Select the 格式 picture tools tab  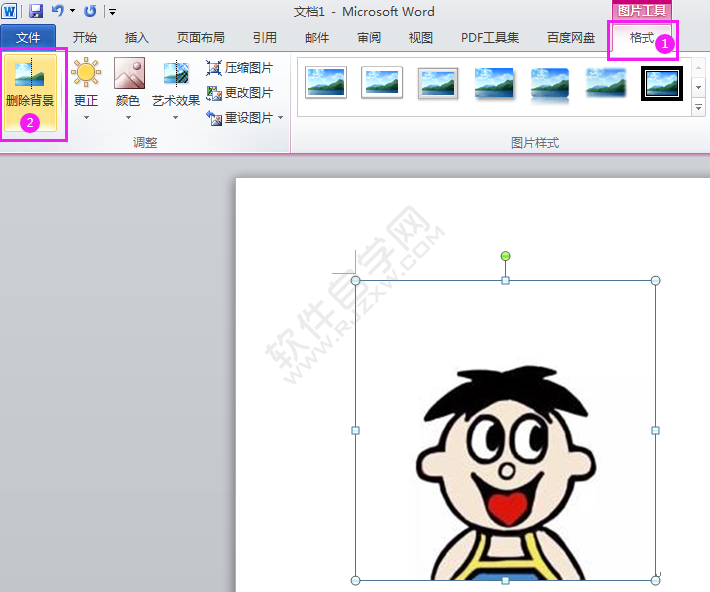tap(642, 38)
